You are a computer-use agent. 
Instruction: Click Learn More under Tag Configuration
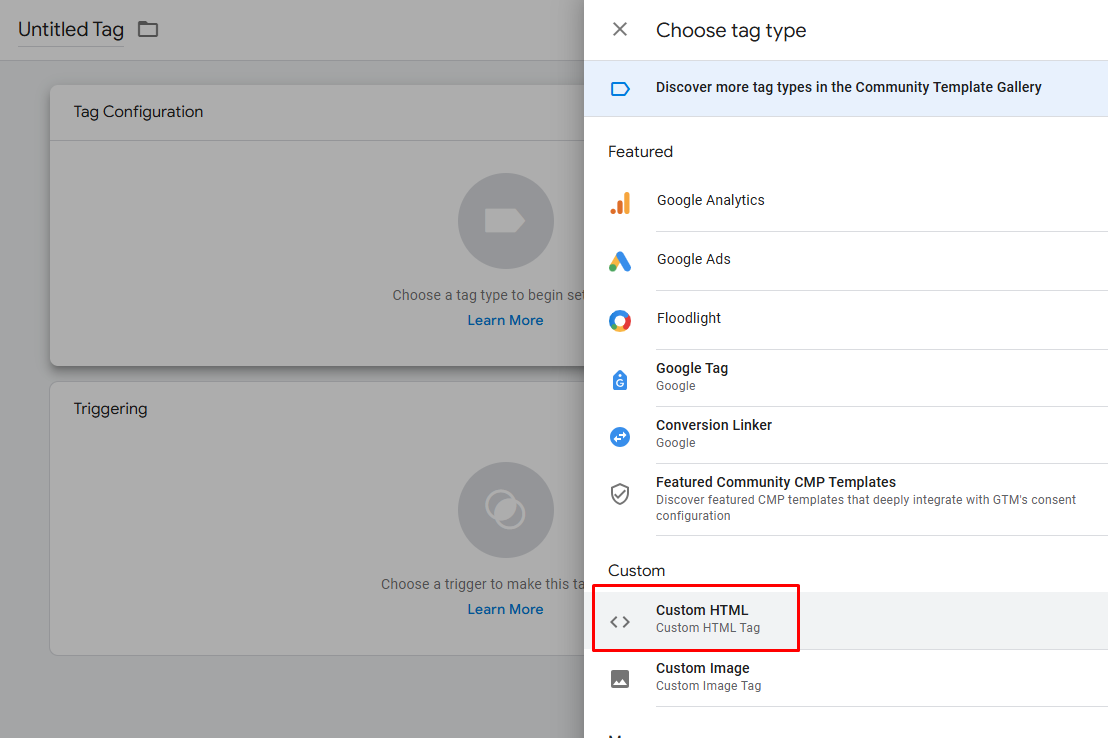click(x=505, y=321)
